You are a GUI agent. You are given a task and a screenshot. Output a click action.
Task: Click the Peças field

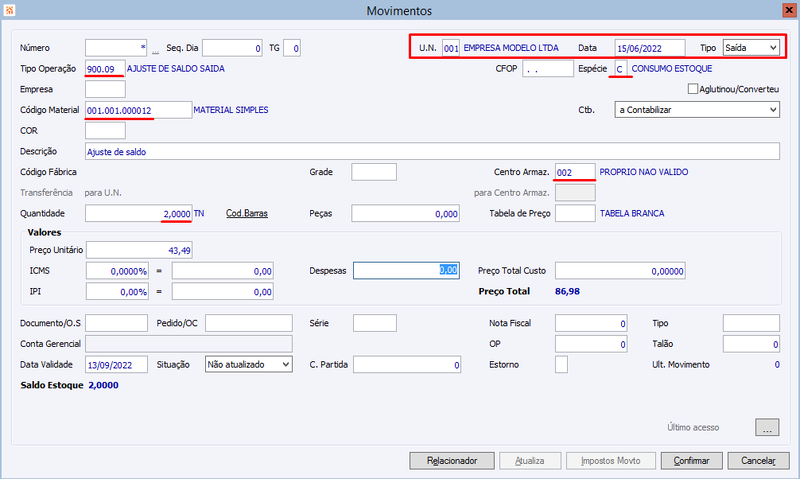point(406,213)
